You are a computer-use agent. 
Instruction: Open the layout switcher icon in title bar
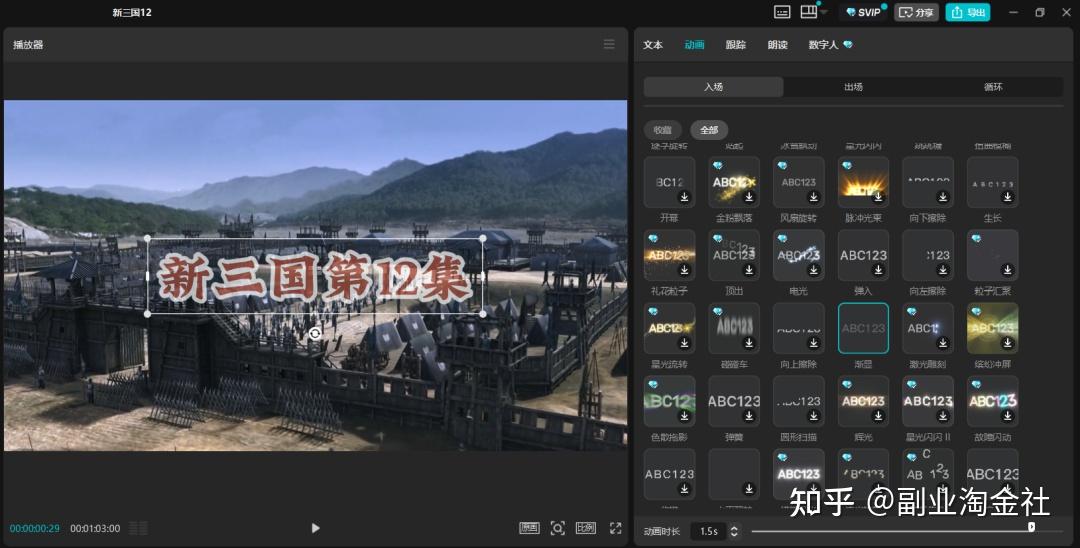(x=809, y=12)
